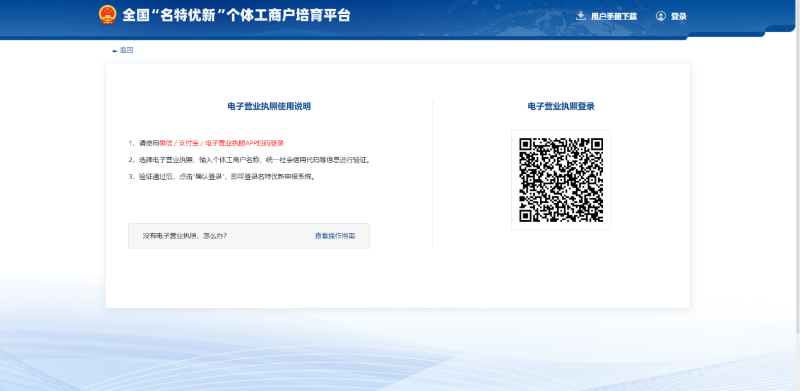The height and width of the screenshot is (391, 800).
Task: Click the platform title 全国名特优新个体工商户培育平台
Action: click(236, 15)
